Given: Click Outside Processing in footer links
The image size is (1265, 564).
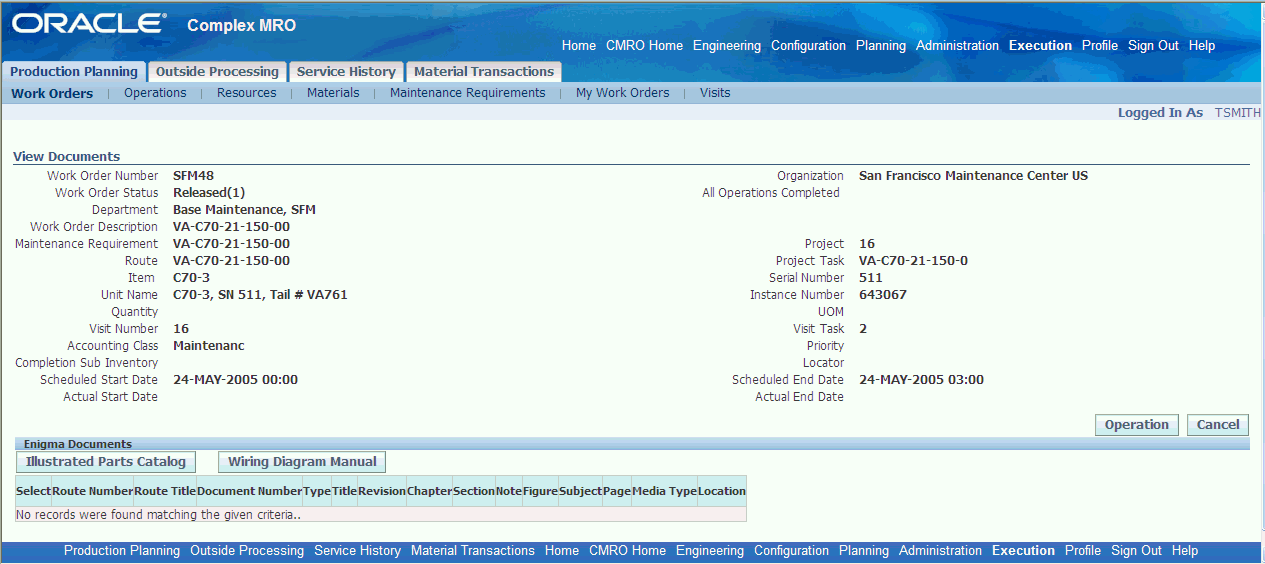Looking at the screenshot, I should [x=247, y=551].
